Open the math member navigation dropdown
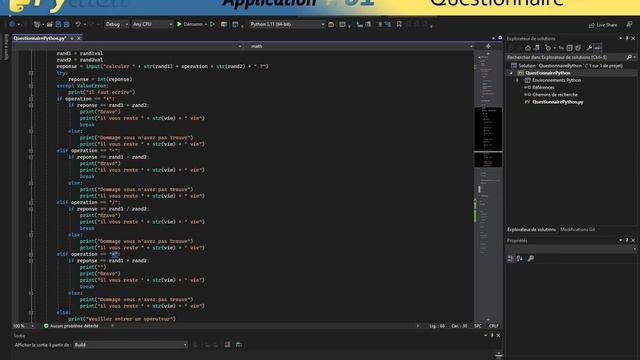The image size is (640, 360). point(361,46)
